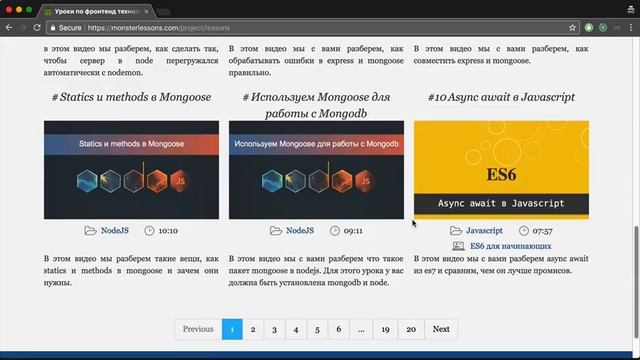The height and width of the screenshot is (360, 640).
Task: Click the 10:10 duration text
Action: tap(168, 231)
